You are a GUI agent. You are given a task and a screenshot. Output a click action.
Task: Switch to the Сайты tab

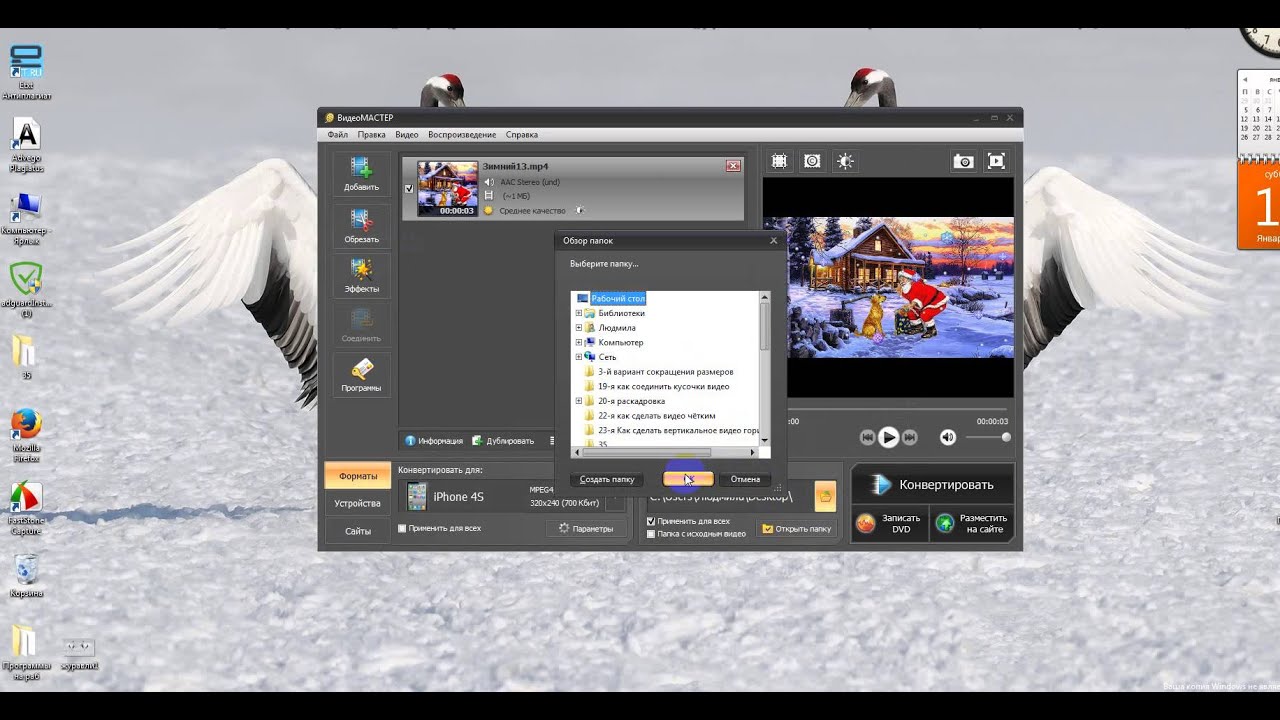coord(358,531)
